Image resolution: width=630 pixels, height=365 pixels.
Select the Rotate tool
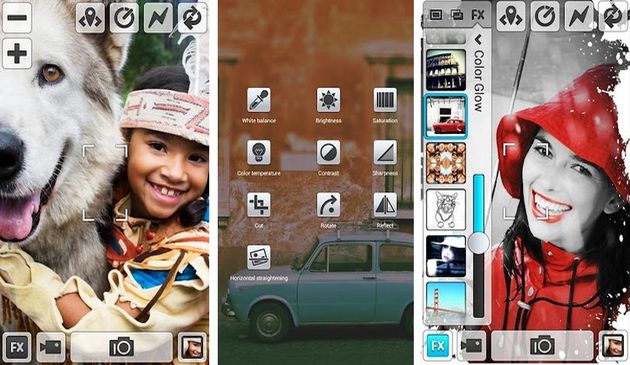pyautogui.click(x=328, y=205)
